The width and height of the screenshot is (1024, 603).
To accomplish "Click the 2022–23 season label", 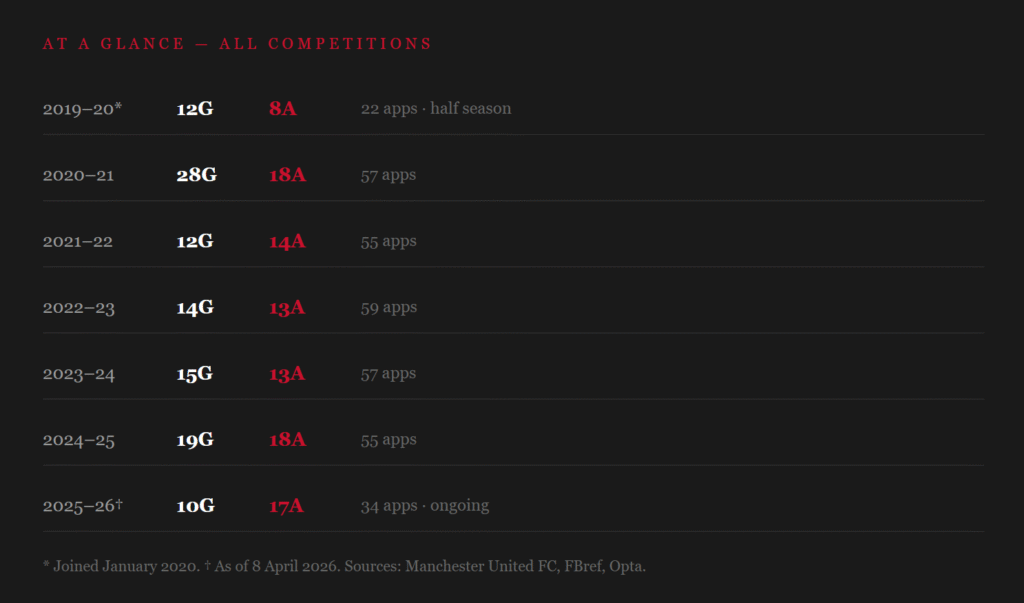I will coord(78,308).
